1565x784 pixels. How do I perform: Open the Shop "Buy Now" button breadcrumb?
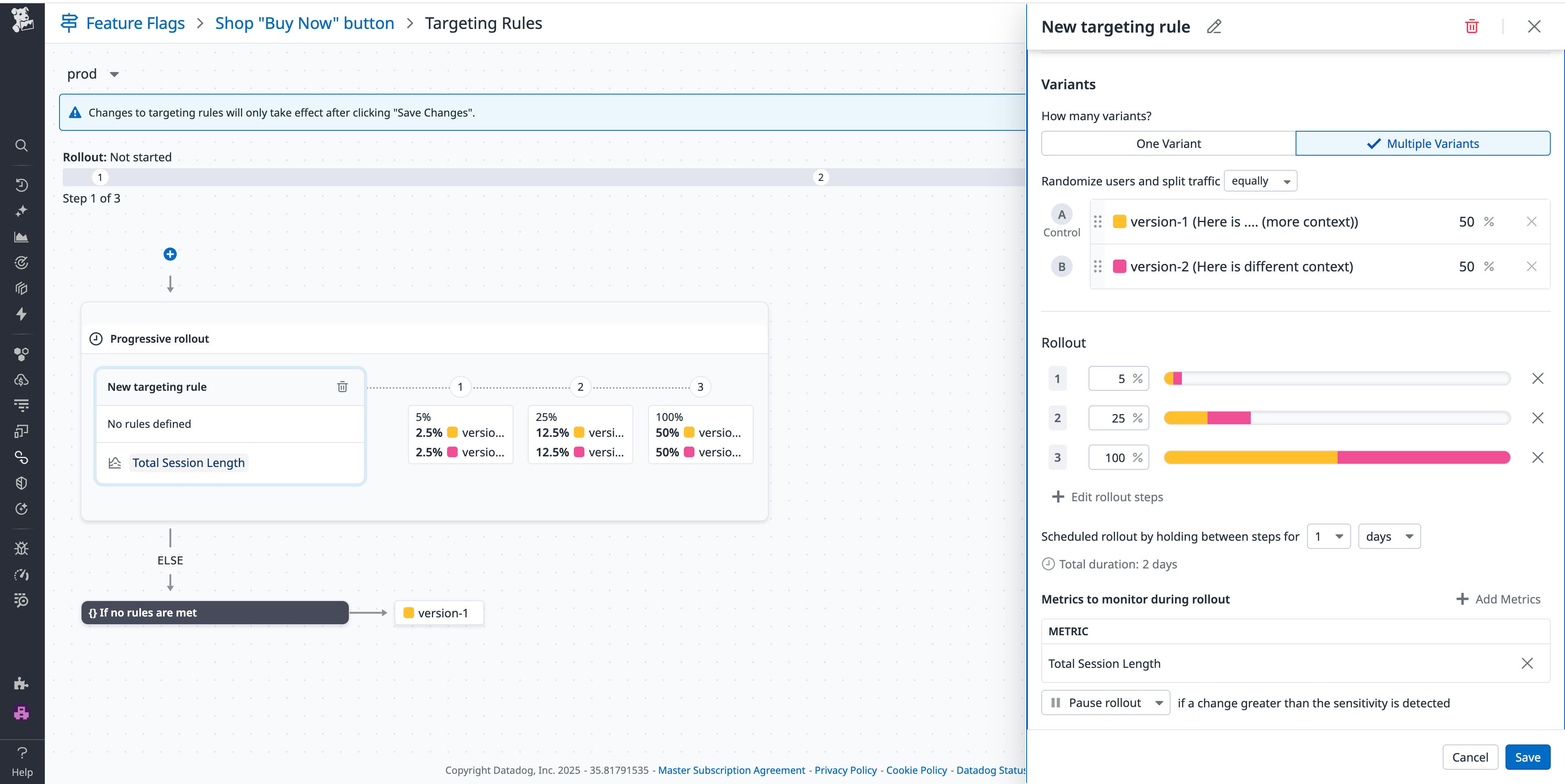pyautogui.click(x=304, y=23)
